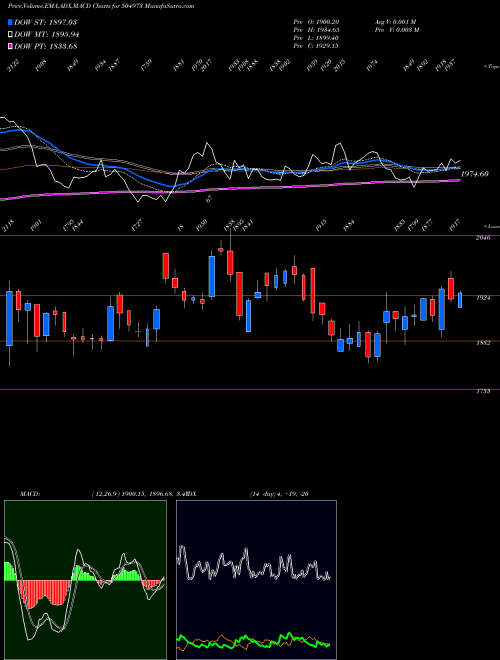500x660 pixels.
Task: Click the large red MACD histogram area
Action: point(42,593)
